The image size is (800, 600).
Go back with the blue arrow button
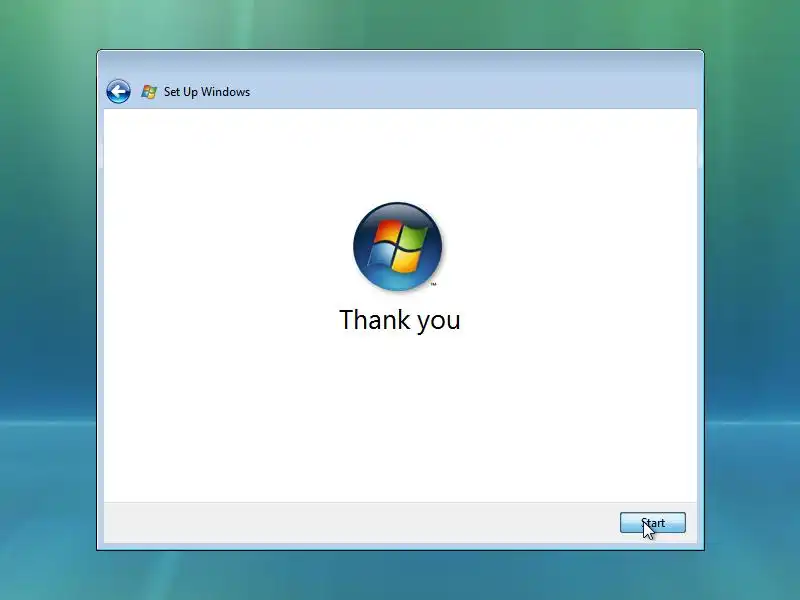[118, 92]
